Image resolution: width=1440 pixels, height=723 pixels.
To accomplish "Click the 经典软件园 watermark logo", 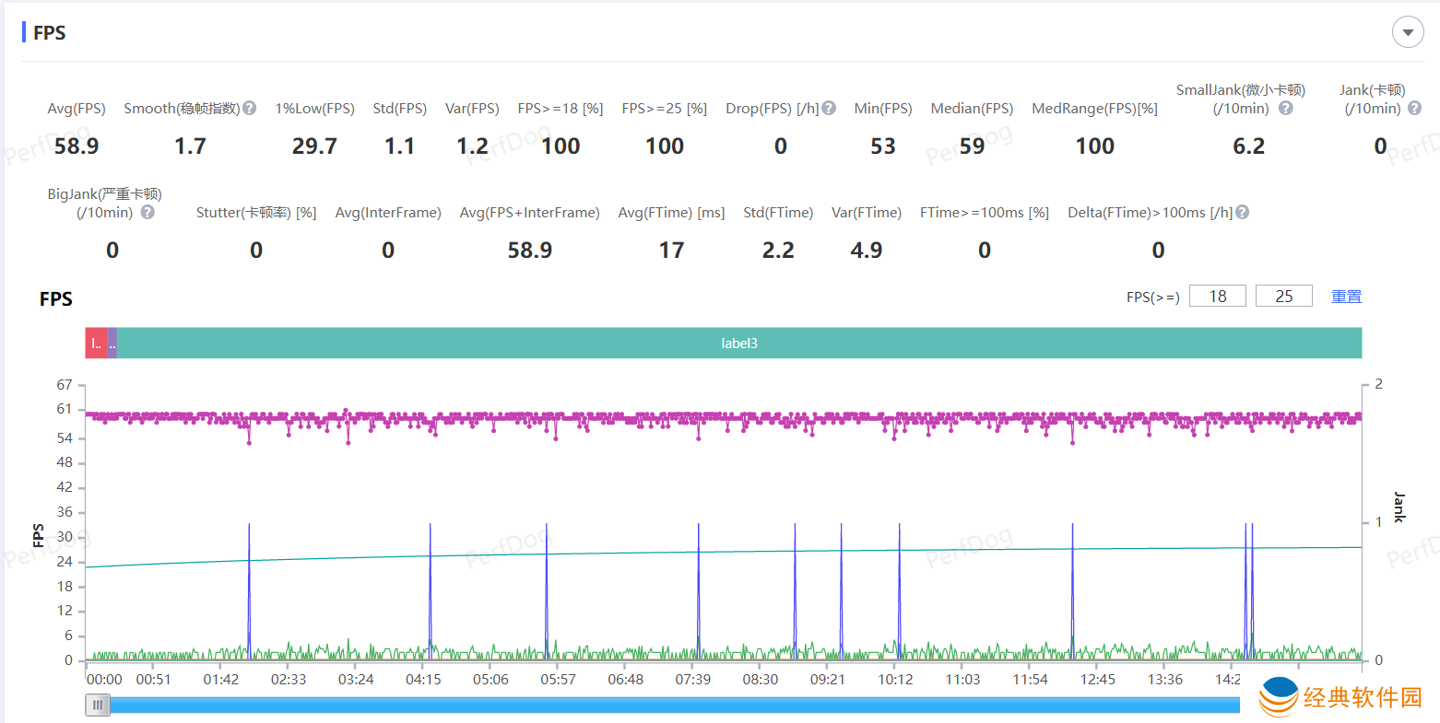I will coord(1340,697).
